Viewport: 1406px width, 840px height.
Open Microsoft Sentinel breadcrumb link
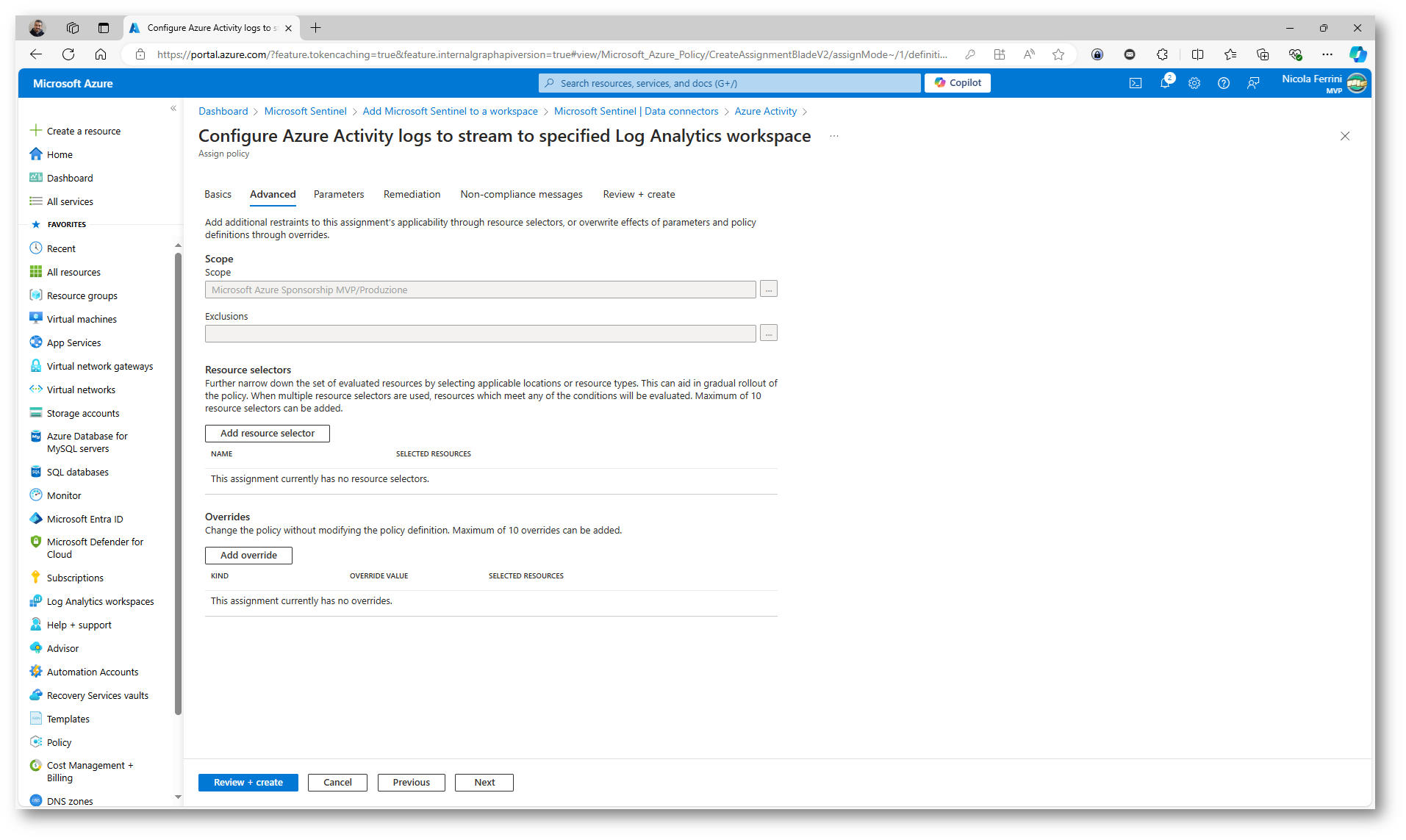(305, 111)
